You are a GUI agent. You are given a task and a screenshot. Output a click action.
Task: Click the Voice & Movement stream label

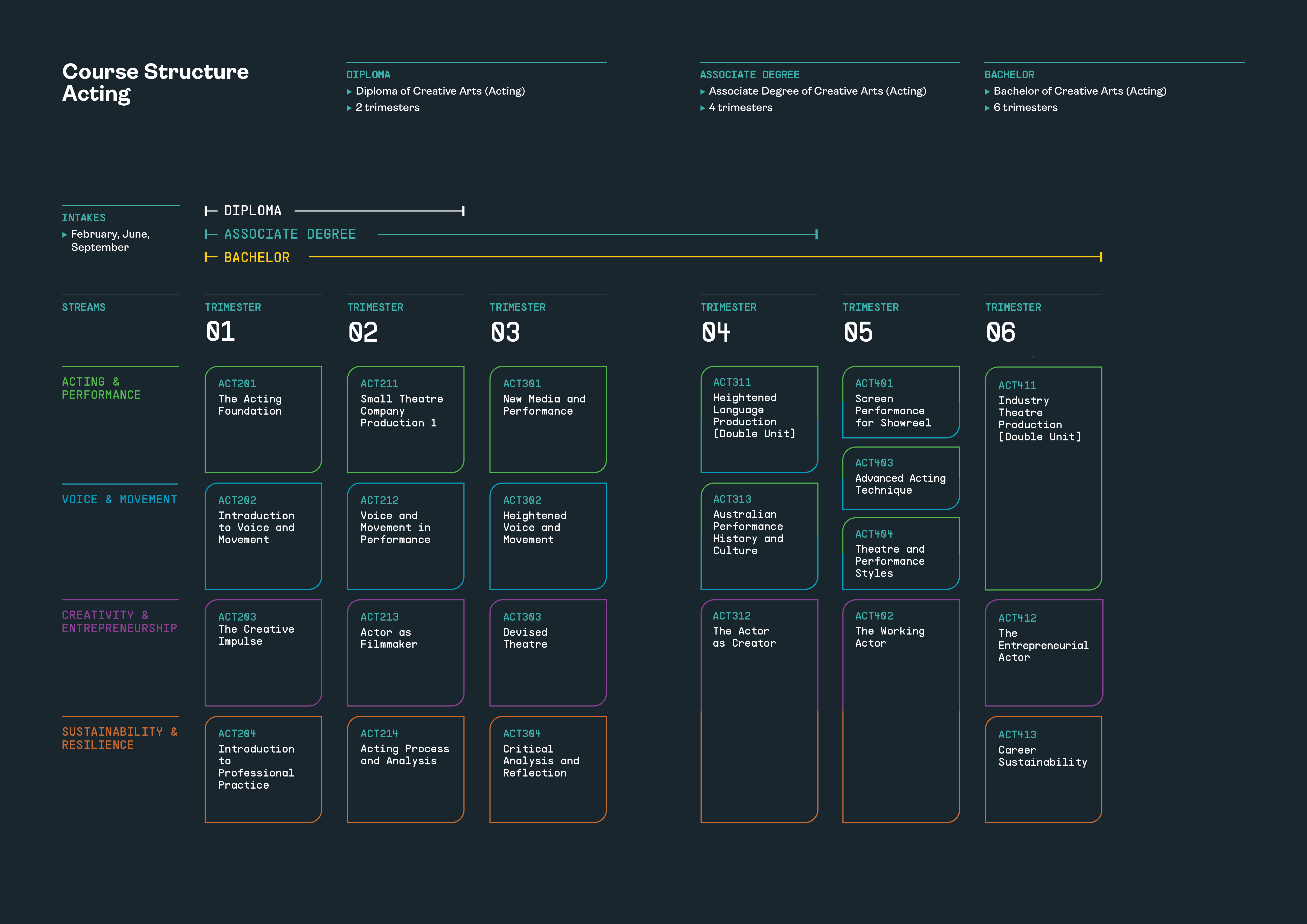(119, 499)
